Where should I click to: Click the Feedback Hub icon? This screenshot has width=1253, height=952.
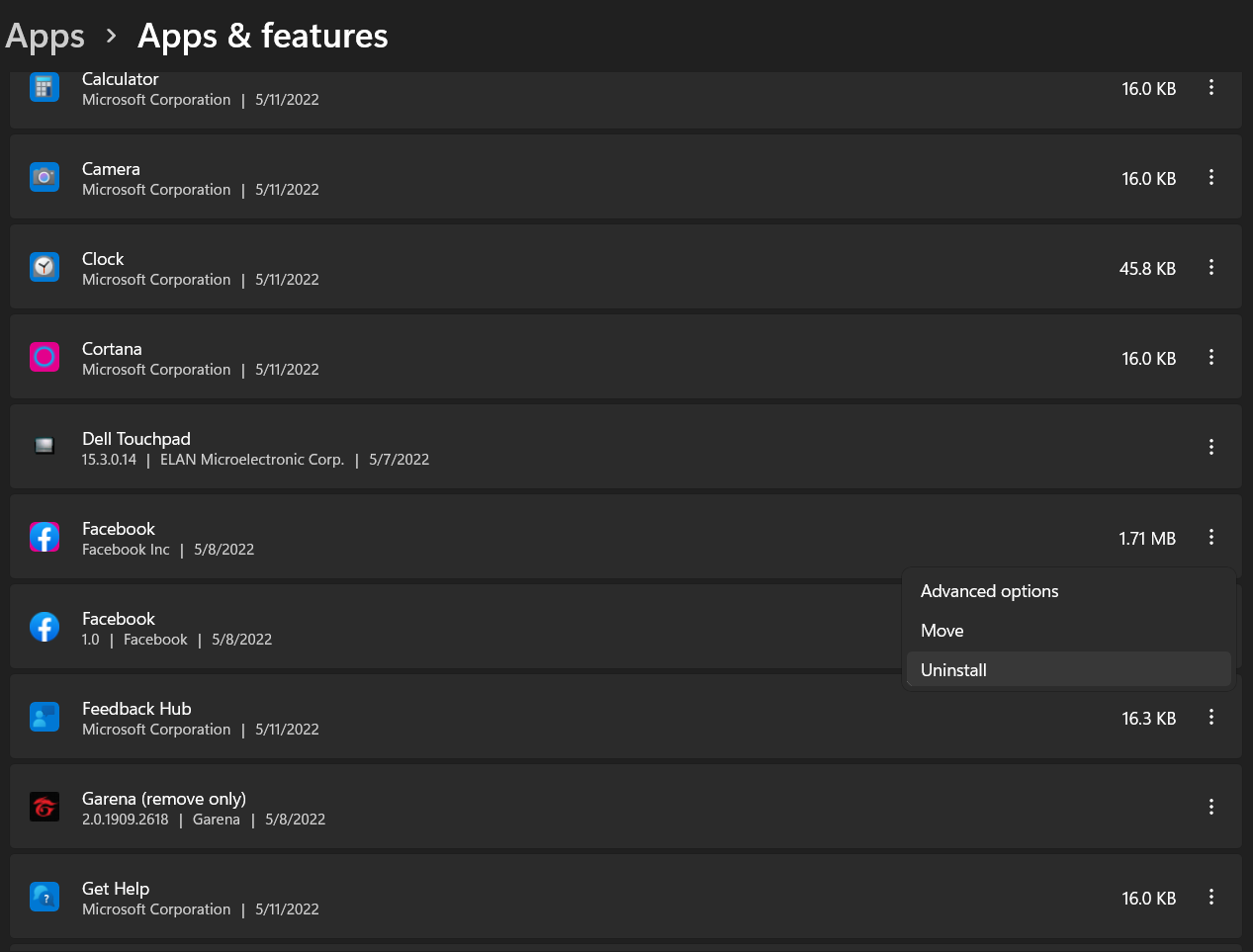pos(45,717)
